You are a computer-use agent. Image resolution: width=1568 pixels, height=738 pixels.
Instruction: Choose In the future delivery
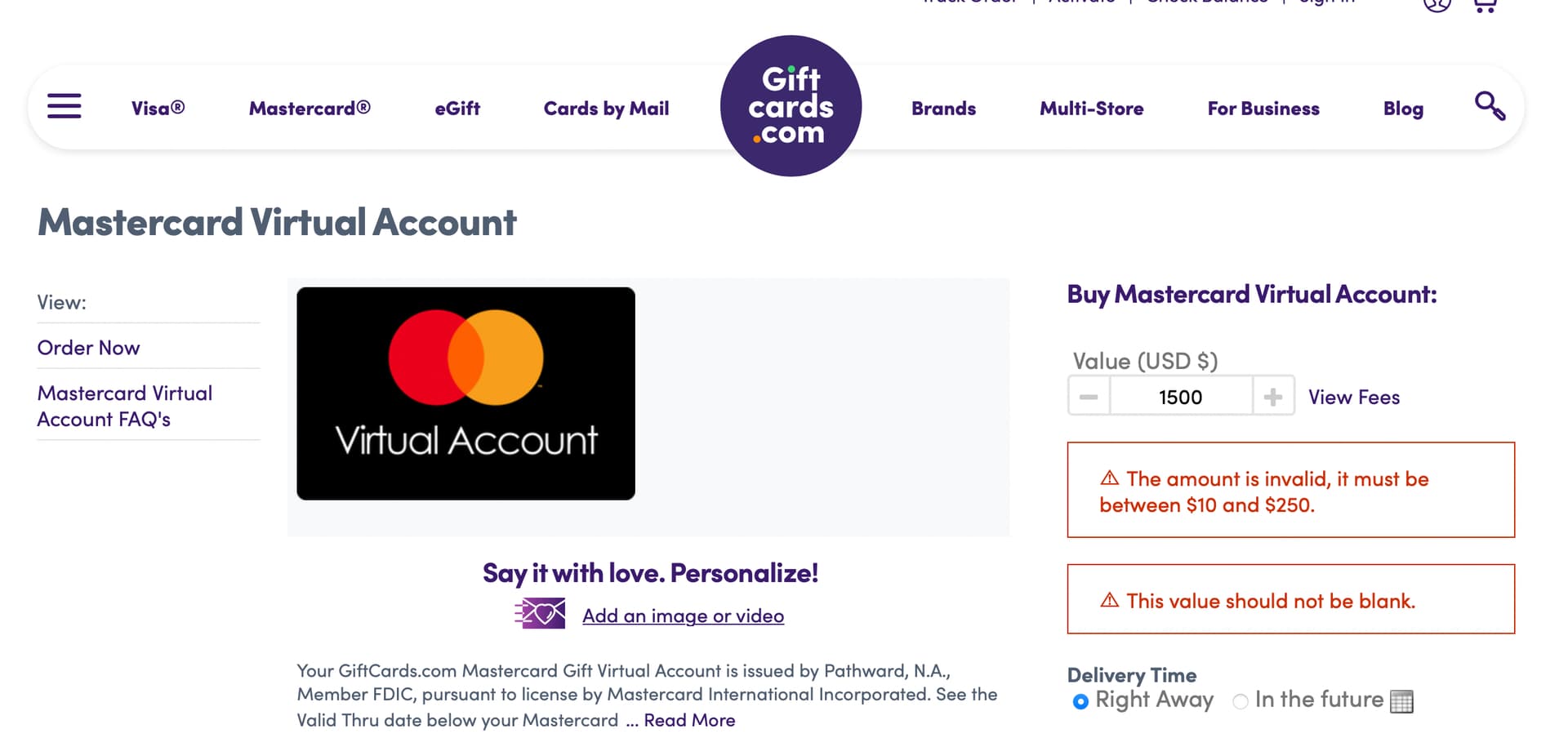click(1241, 700)
